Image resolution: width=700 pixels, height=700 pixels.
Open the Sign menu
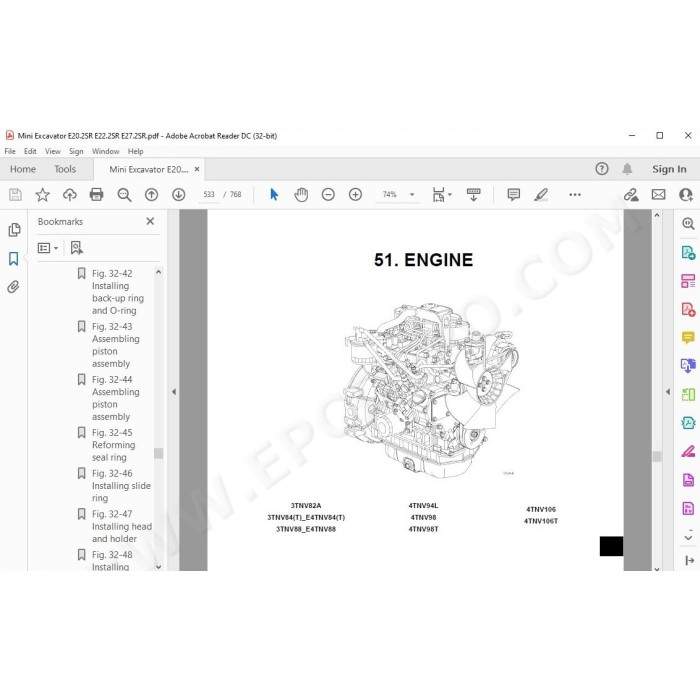(76, 151)
